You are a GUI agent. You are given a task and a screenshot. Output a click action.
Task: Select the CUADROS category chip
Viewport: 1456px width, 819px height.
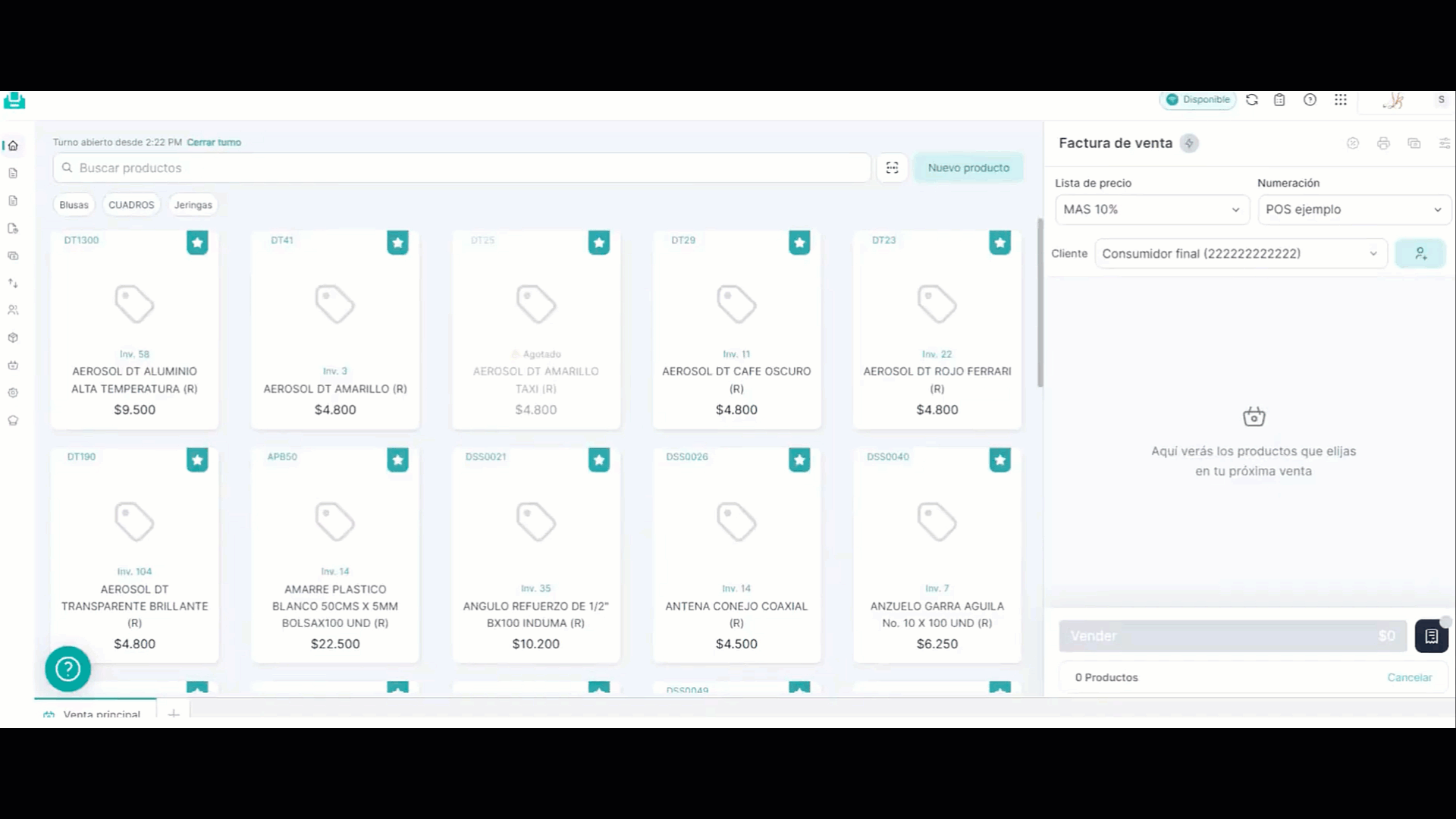[x=131, y=205]
